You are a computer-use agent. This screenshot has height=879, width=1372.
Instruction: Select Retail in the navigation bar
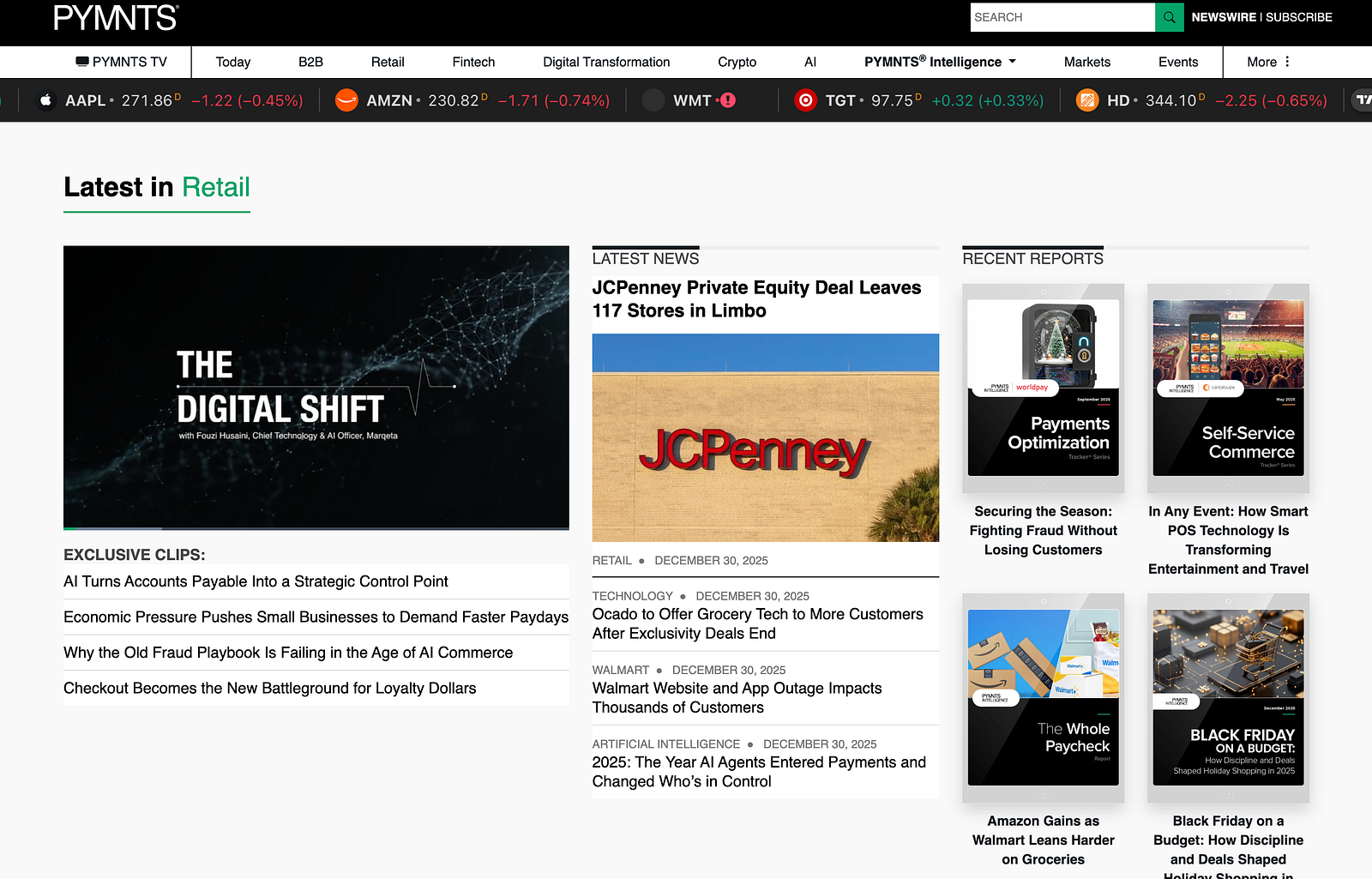[388, 62]
